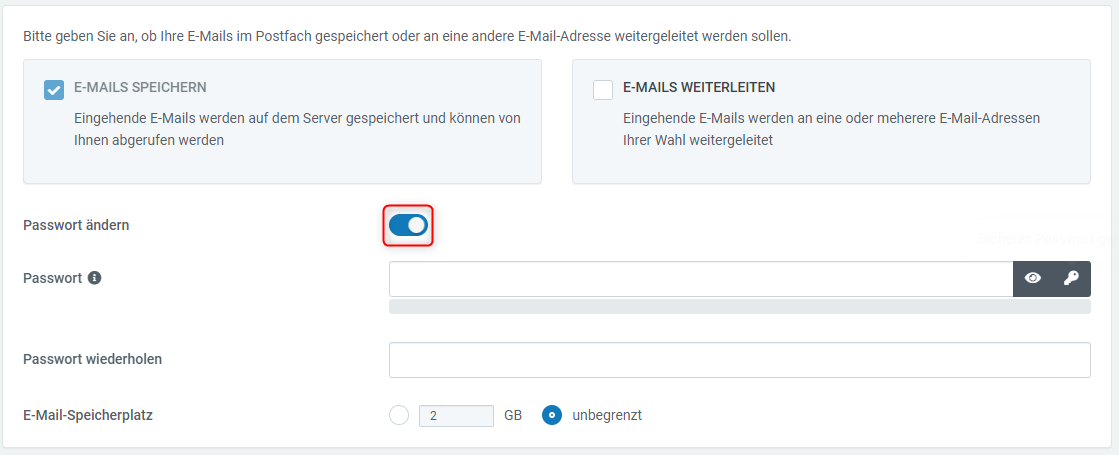Click the E-Mails weiterleiten description text

[x=830, y=129]
